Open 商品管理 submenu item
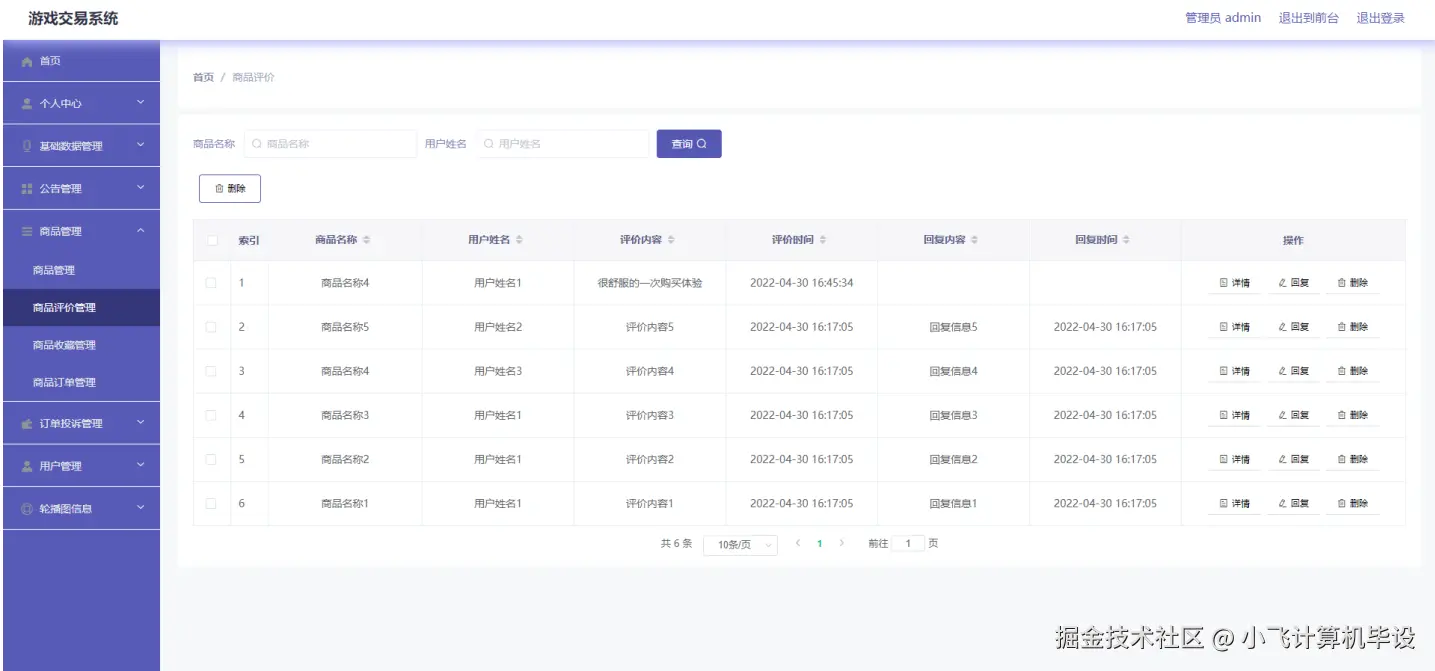Viewport: 1435px width, 671px height. tap(81, 270)
